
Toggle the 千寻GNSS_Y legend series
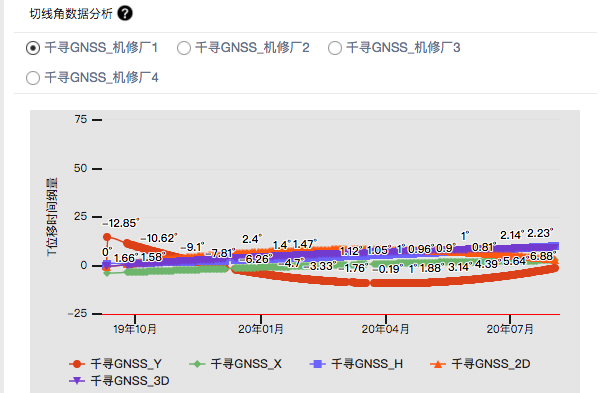115,364
